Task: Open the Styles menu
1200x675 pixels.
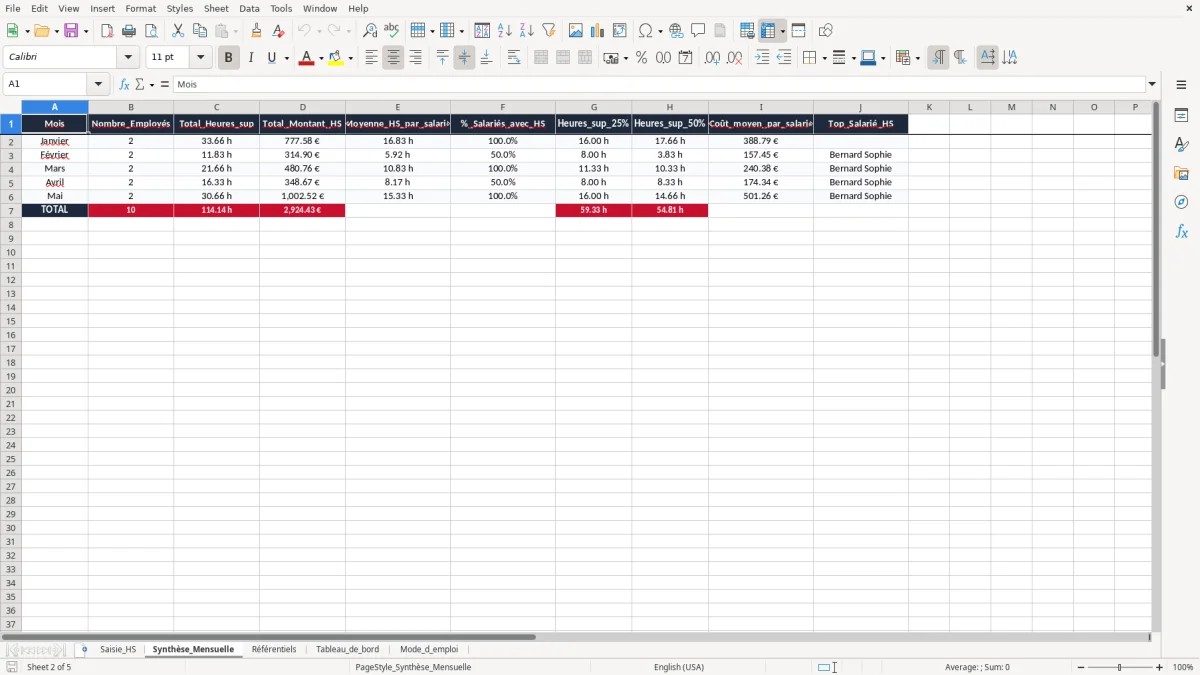Action: 180,8
